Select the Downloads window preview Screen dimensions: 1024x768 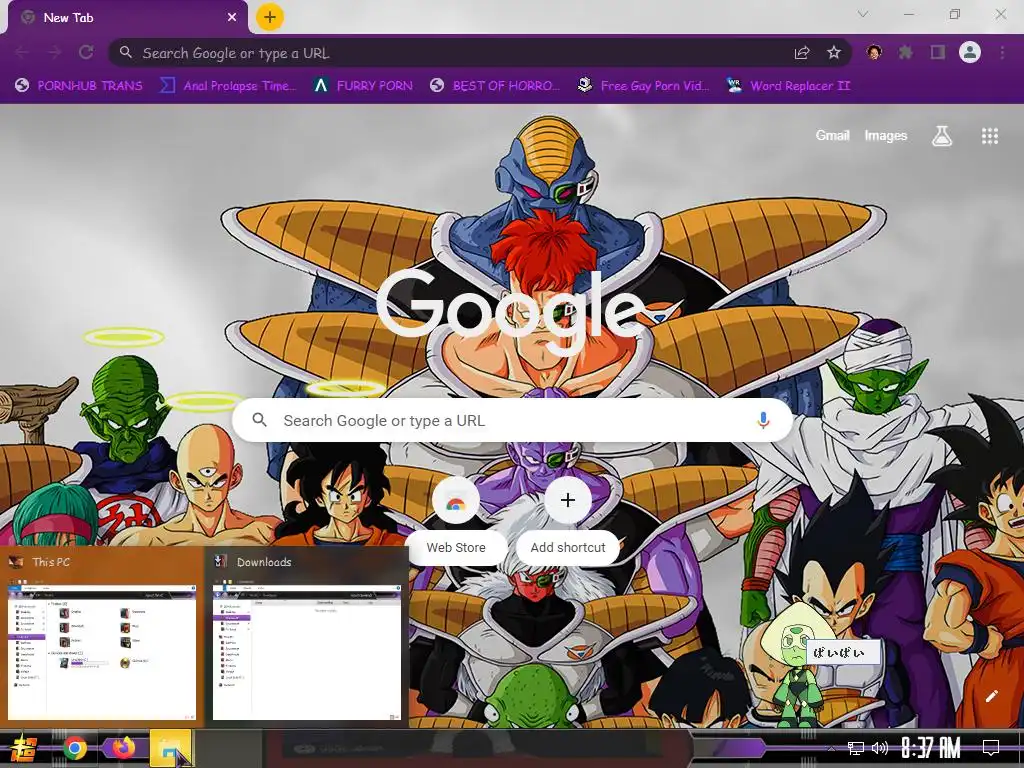pyautogui.click(x=307, y=636)
